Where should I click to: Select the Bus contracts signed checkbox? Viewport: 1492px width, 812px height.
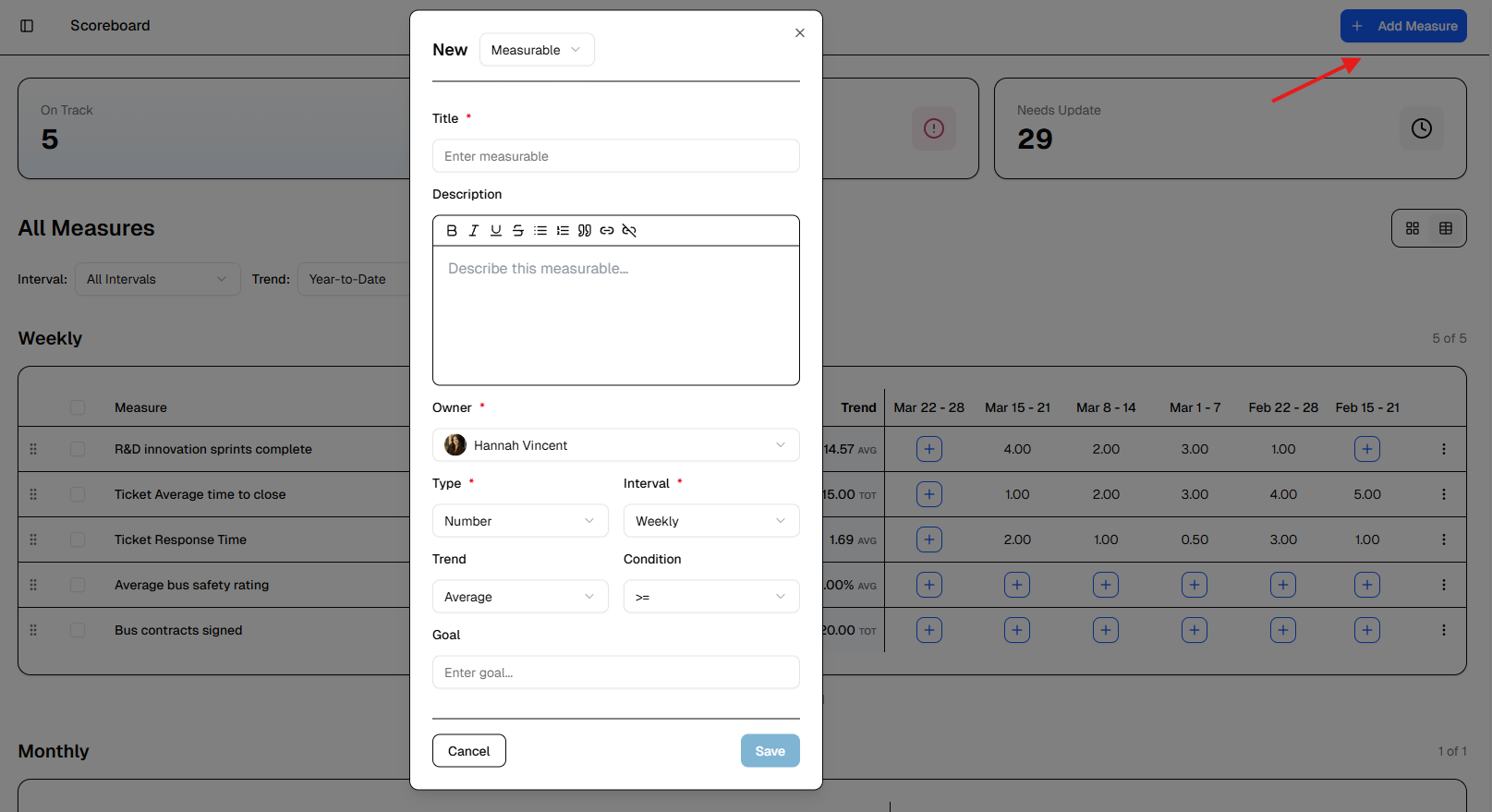(78, 630)
